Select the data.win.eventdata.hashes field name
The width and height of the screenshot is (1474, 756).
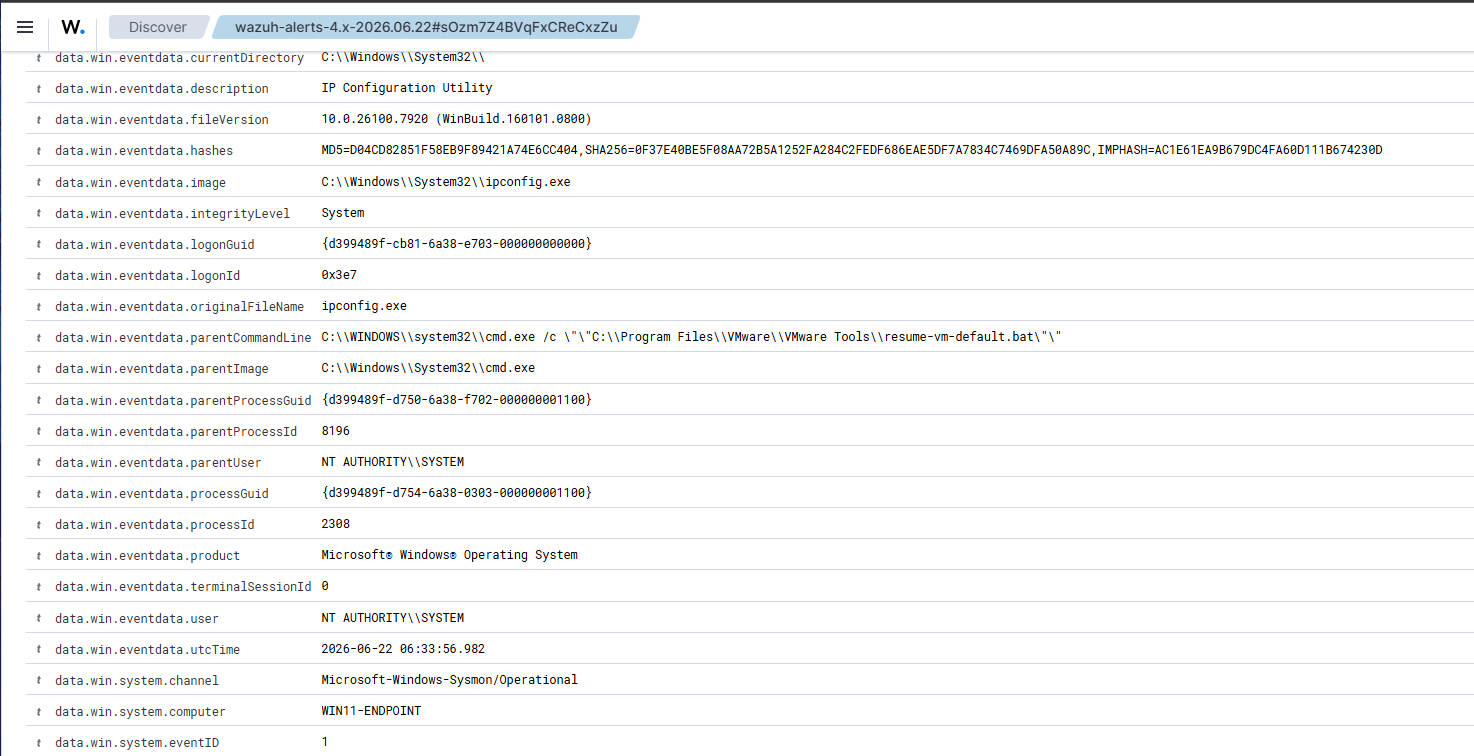click(x=144, y=151)
